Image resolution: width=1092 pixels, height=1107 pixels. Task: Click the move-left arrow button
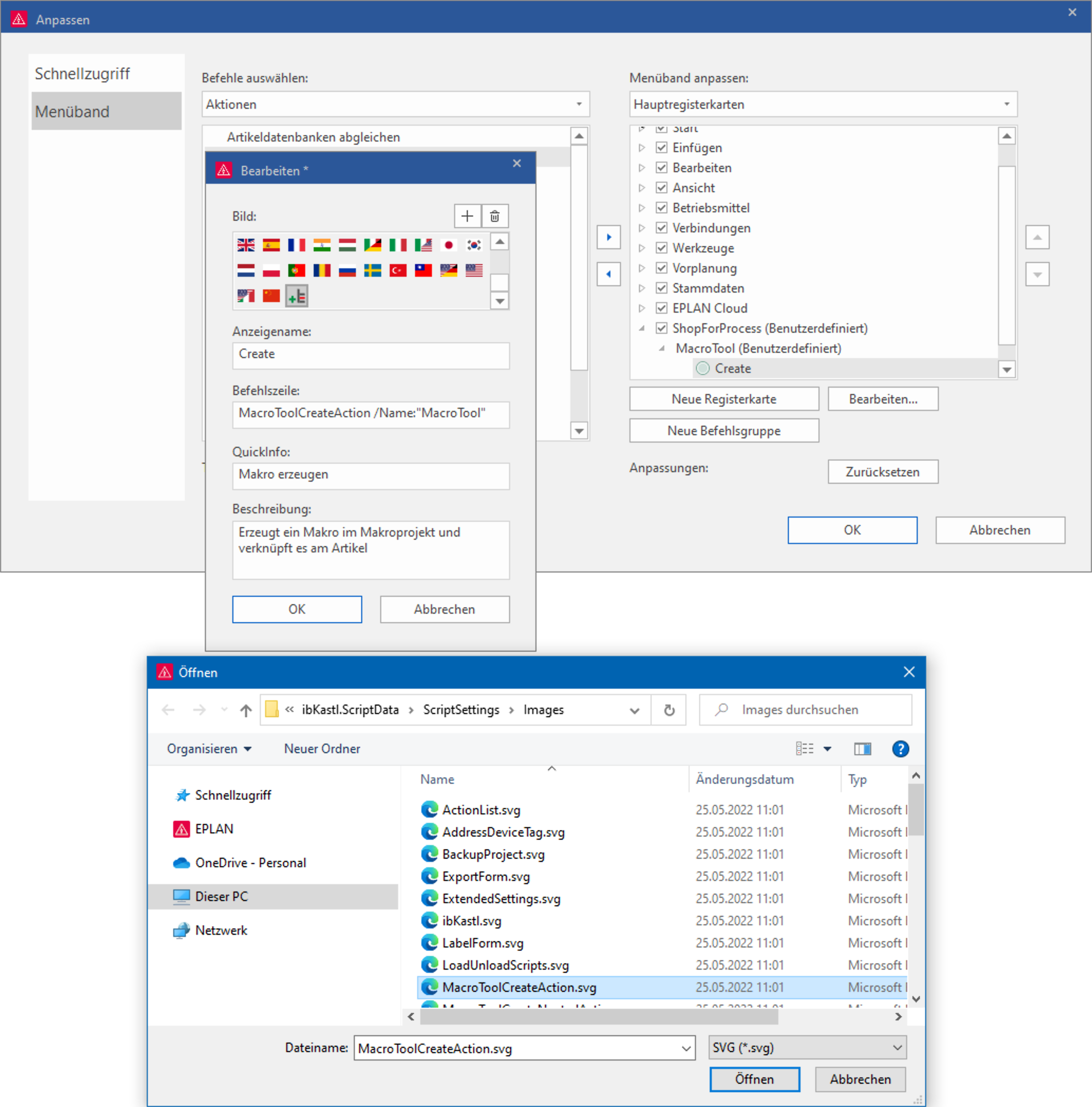[608, 275]
